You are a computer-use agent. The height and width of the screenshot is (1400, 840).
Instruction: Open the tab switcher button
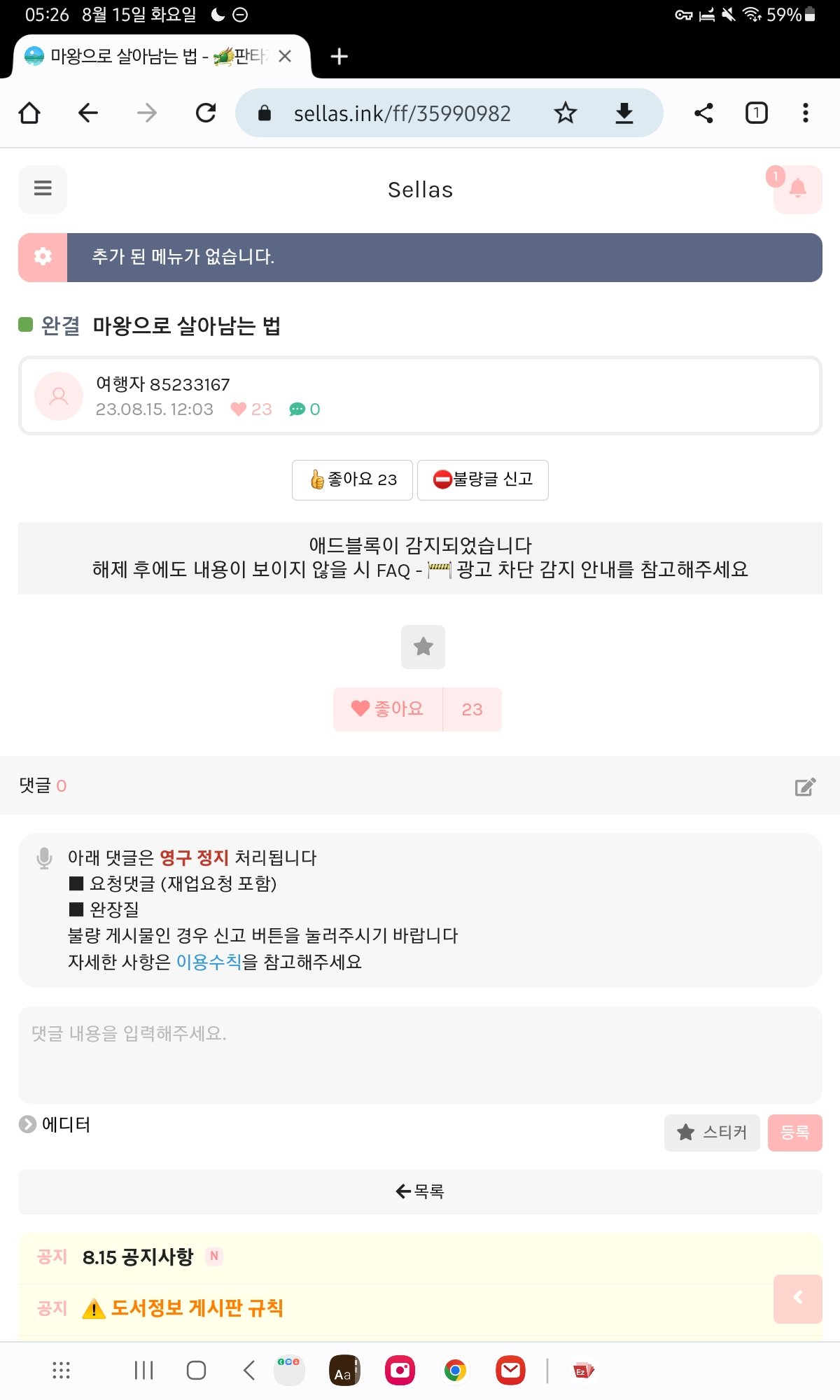[756, 113]
